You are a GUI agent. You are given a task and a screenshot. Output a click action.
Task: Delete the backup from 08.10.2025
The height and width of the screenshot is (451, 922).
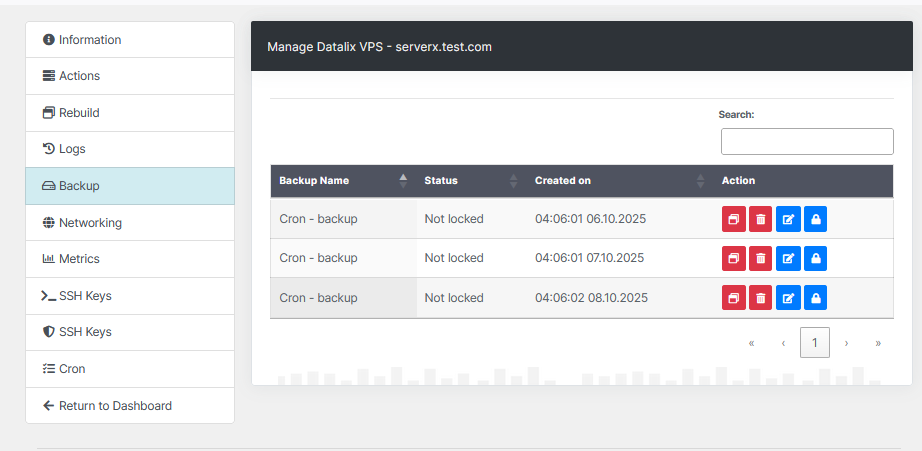[x=760, y=298]
